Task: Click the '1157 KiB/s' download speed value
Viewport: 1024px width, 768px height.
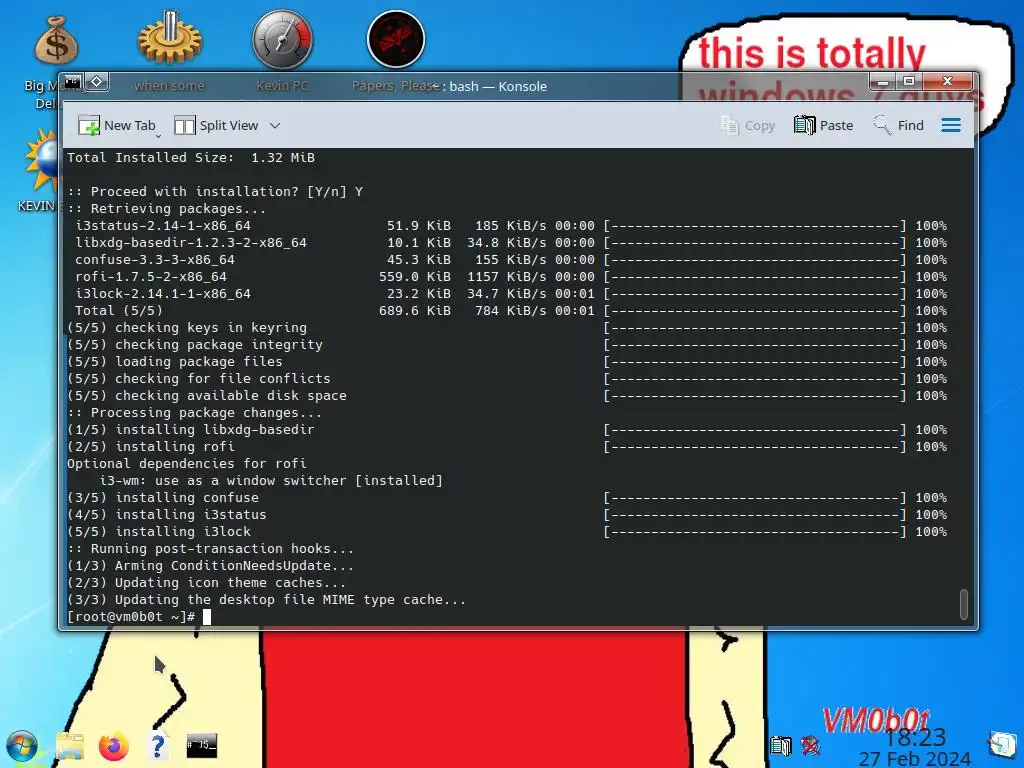Action: pyautogui.click(x=507, y=276)
